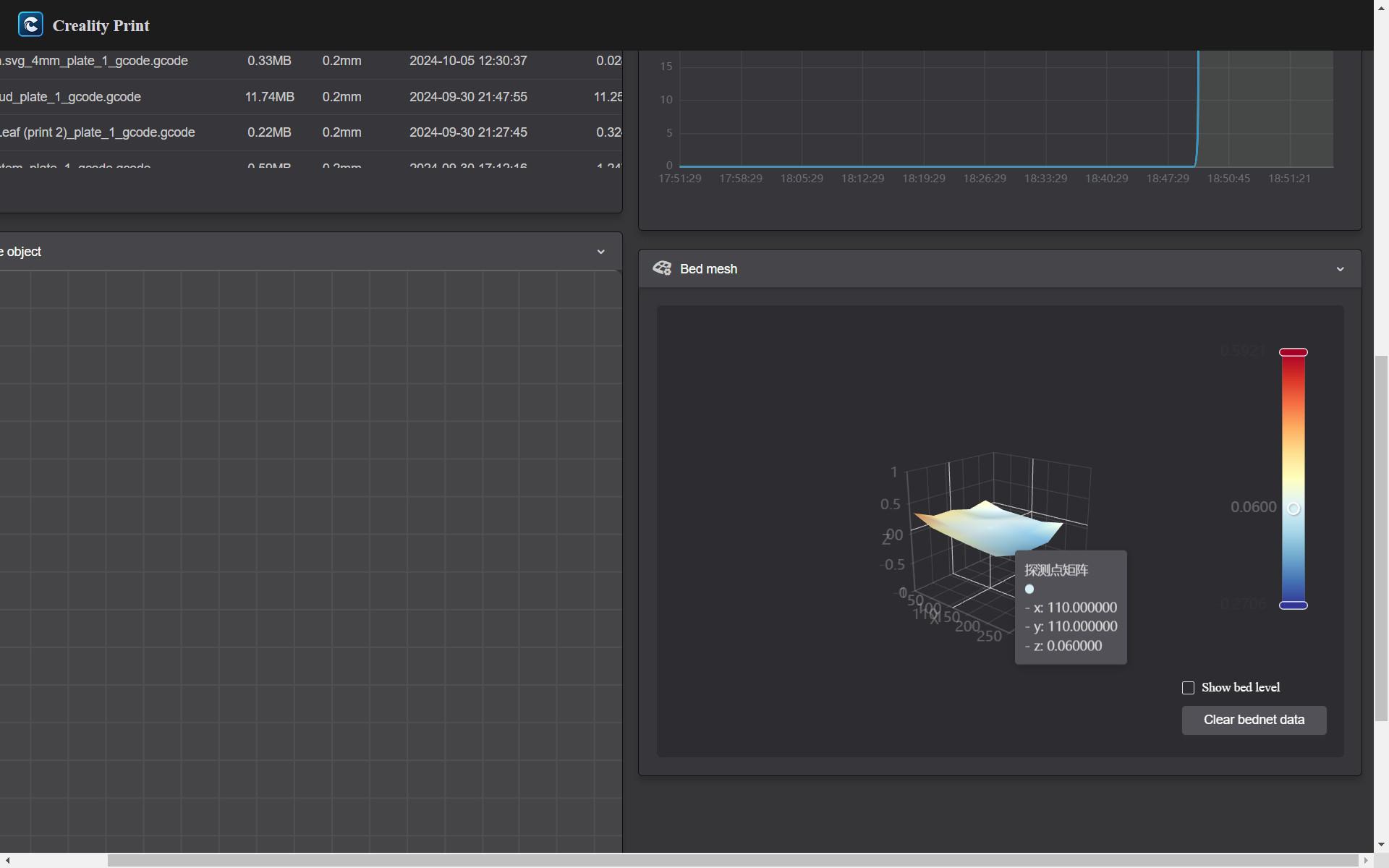
Task: Click the Bed mesh panel header
Action: tap(1000, 268)
